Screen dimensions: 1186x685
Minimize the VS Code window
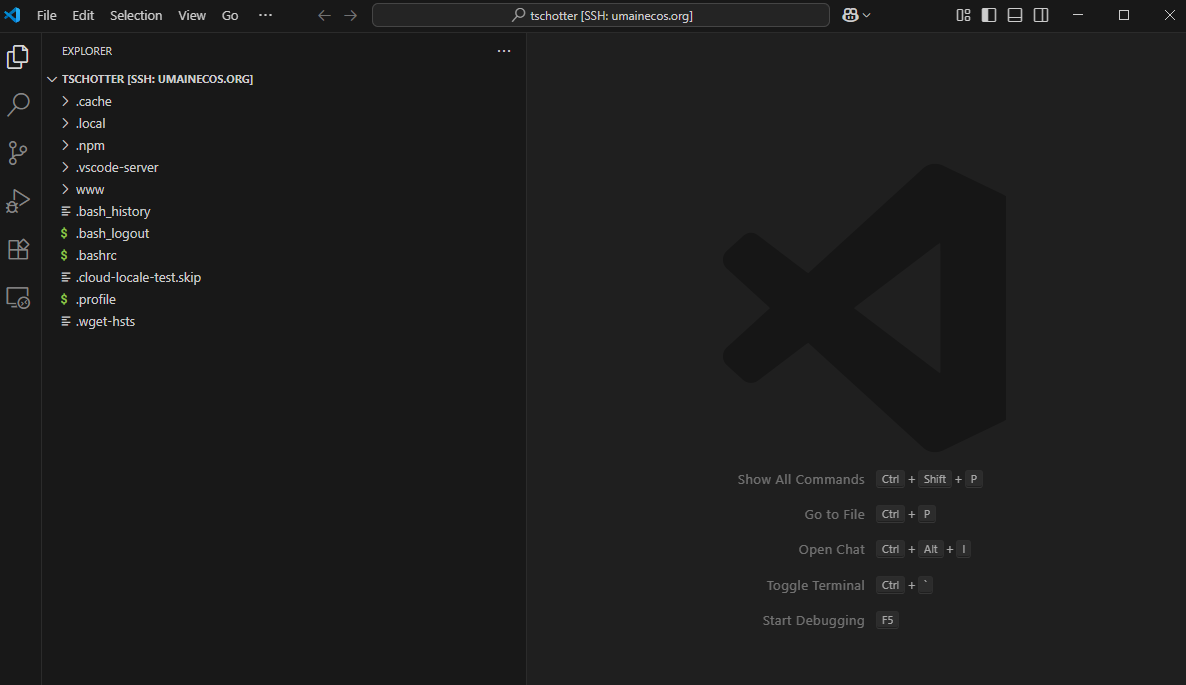tap(1078, 15)
